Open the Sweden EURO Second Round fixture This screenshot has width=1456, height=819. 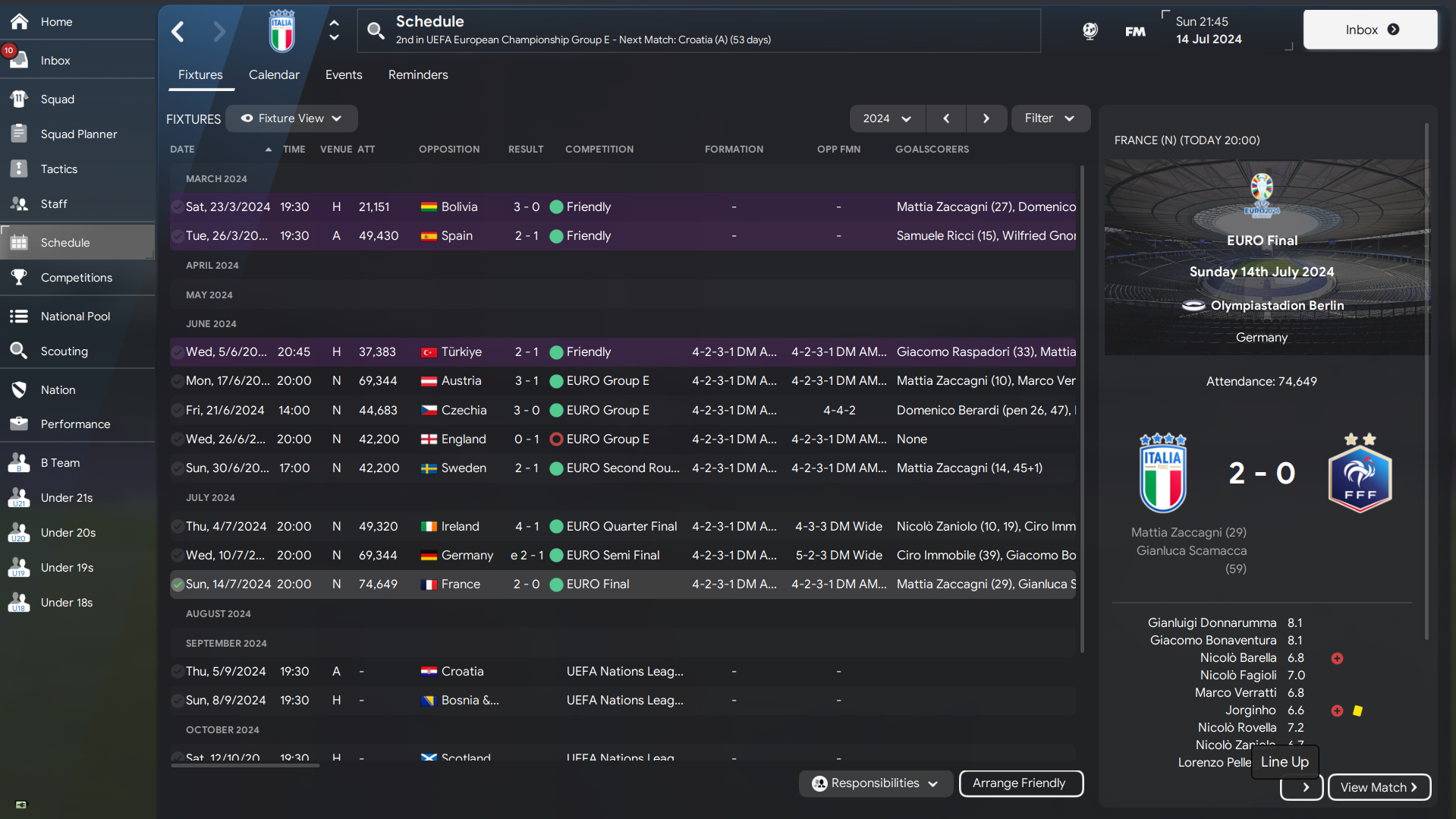click(622, 468)
